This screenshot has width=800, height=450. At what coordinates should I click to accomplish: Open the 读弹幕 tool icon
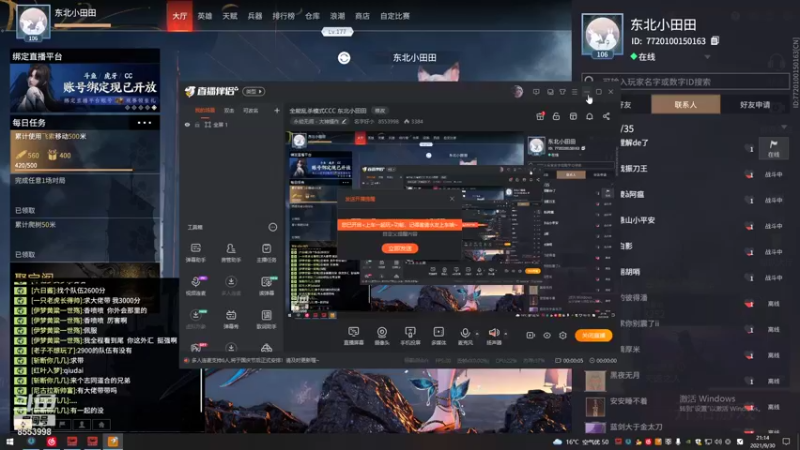click(266, 286)
